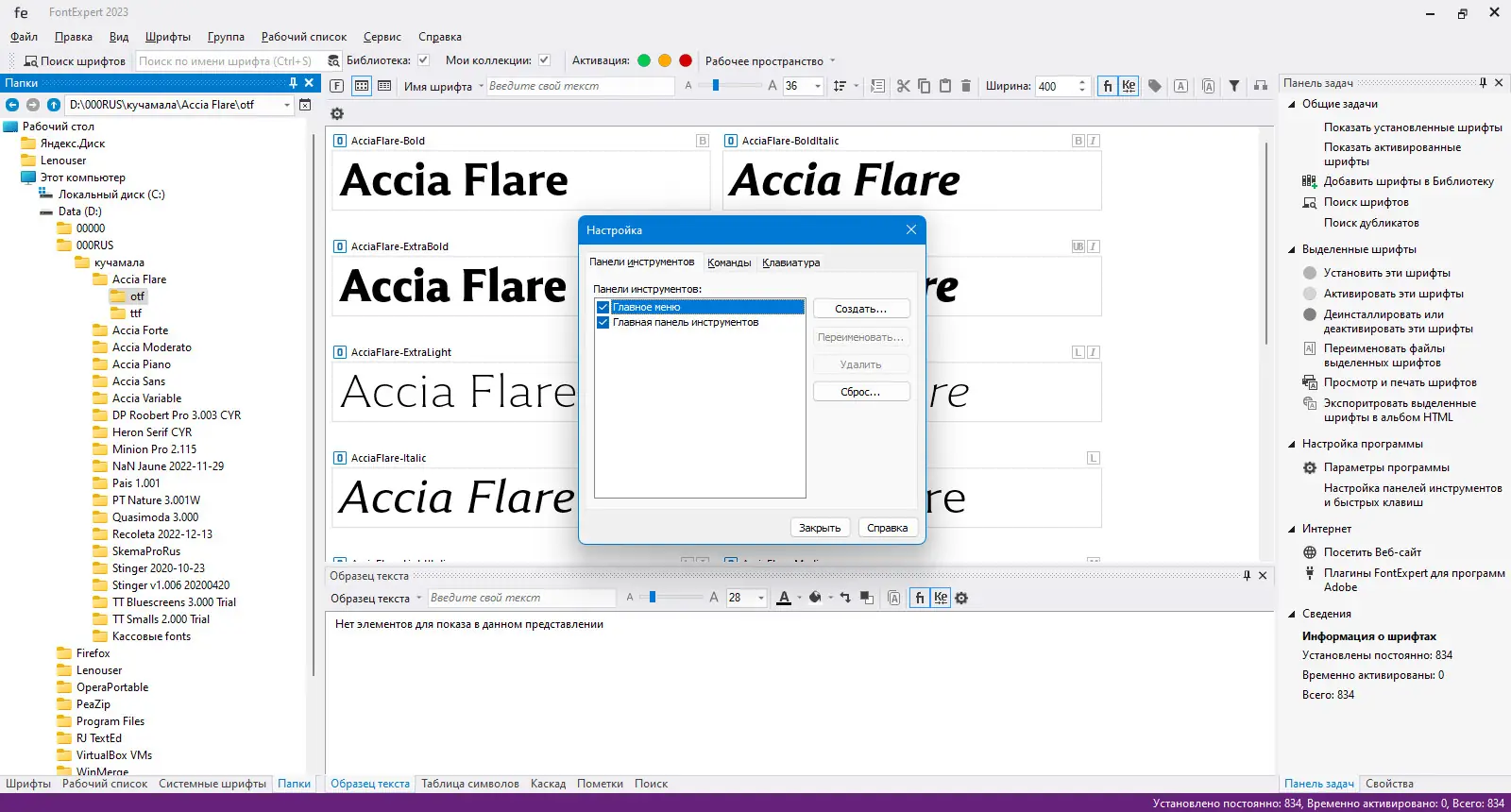Collapse the Настройка программы section

pos(1292,444)
